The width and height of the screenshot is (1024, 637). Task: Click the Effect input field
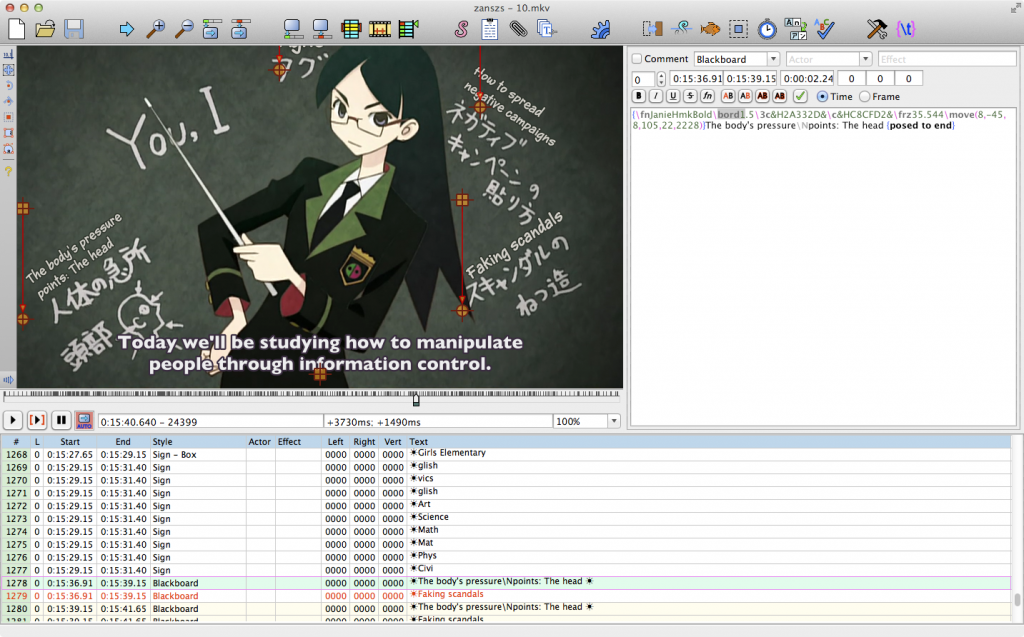[947, 59]
